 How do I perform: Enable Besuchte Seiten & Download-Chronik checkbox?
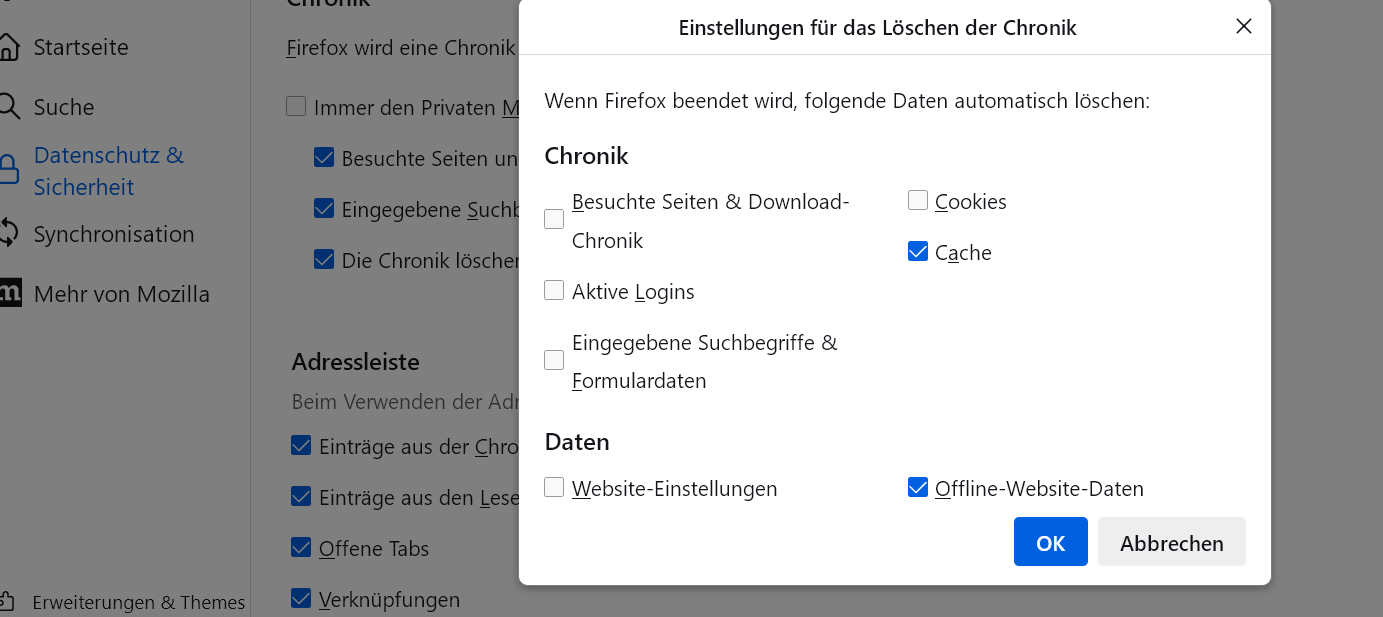[554, 220]
